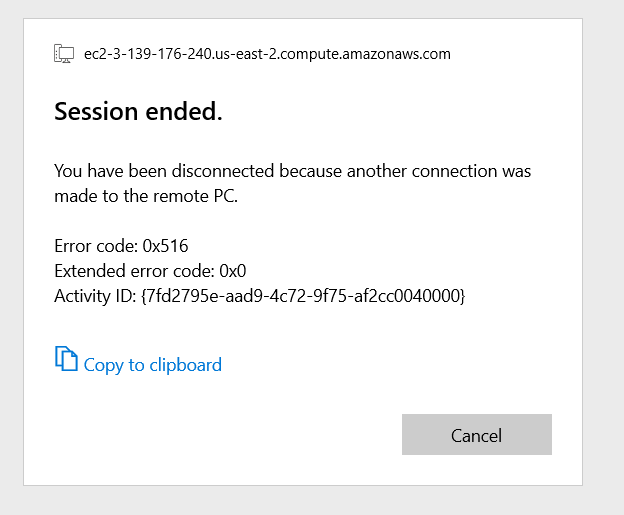624x515 pixels.
Task: Click the ec2 amazonaws.com hostname text
Action: pyautogui.click(x=267, y=54)
